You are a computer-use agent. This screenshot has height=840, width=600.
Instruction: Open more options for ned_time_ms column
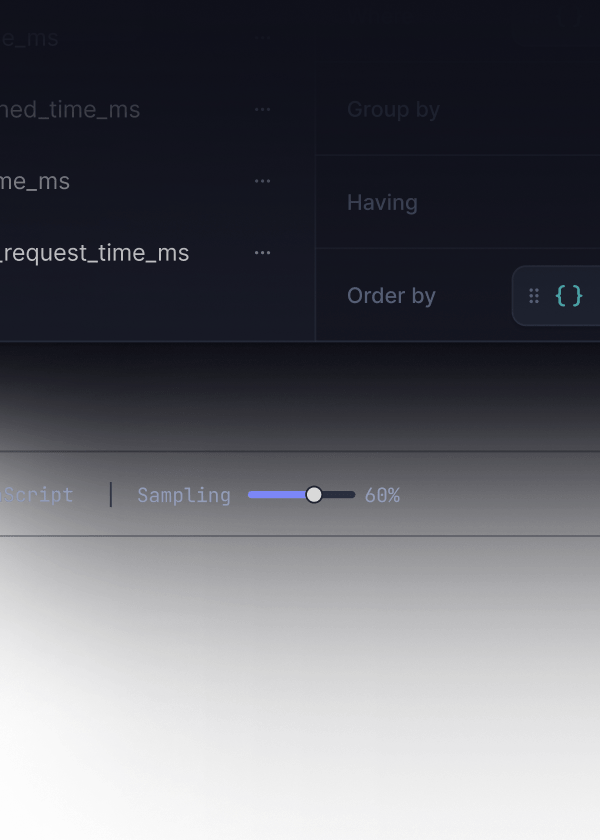(262, 110)
